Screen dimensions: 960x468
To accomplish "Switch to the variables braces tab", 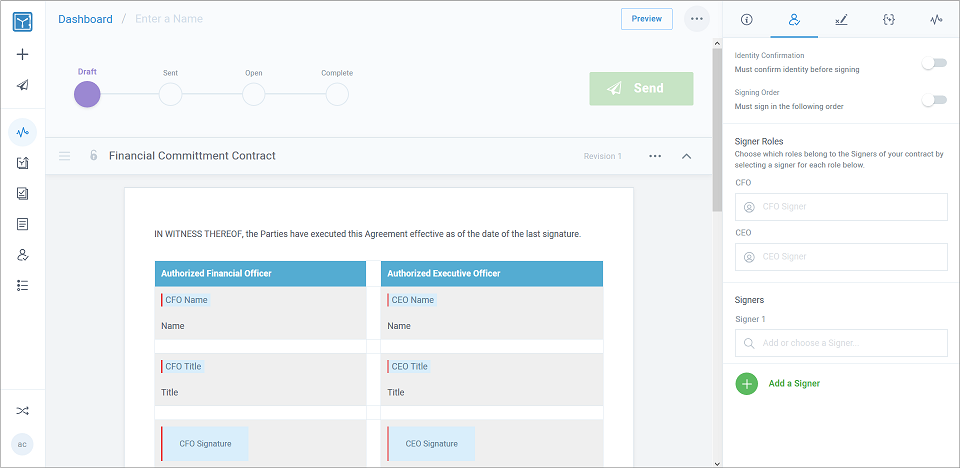I will 889,20.
